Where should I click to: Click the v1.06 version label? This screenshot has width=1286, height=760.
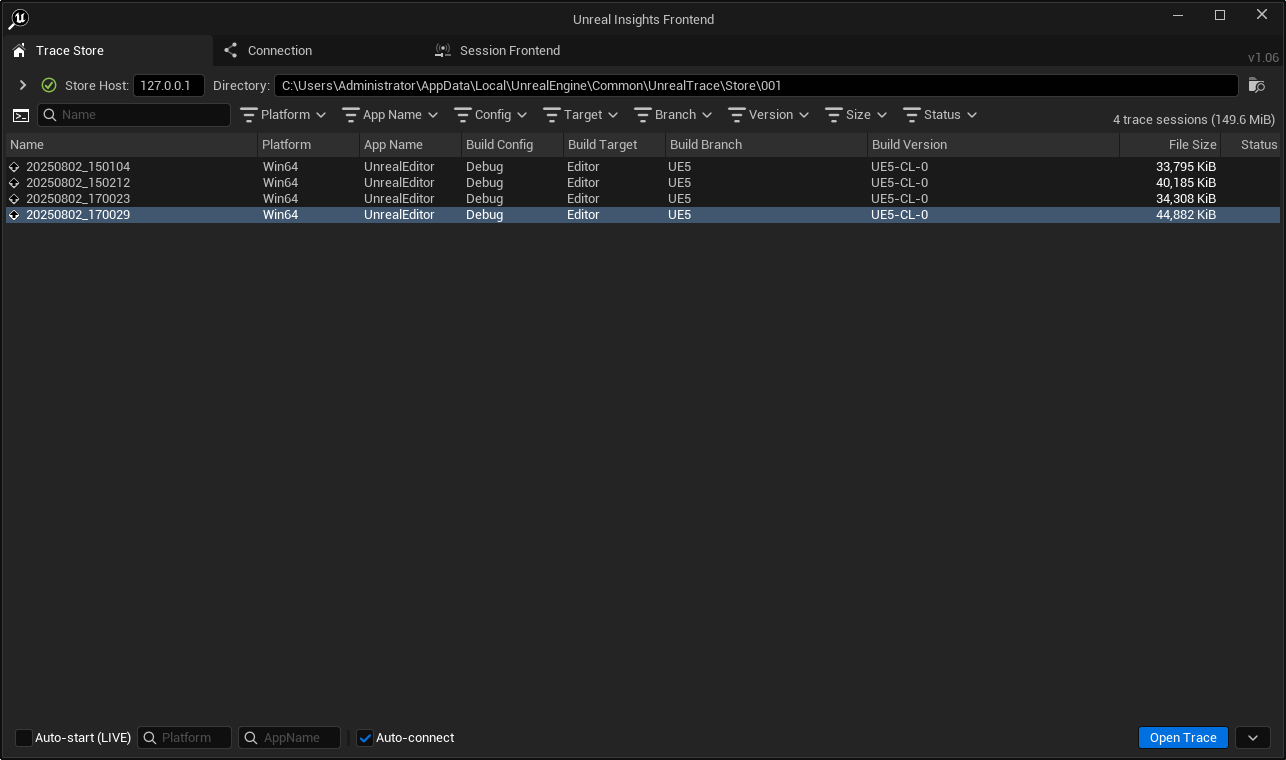(1263, 58)
